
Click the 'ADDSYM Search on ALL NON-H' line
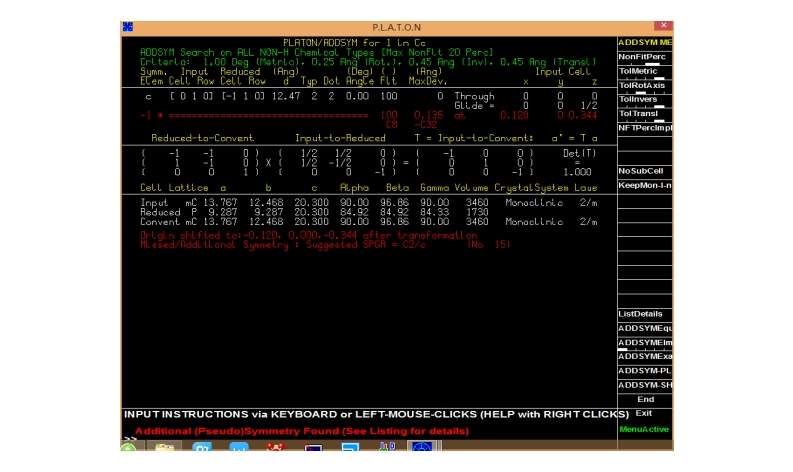pyautogui.click(x=316, y=52)
